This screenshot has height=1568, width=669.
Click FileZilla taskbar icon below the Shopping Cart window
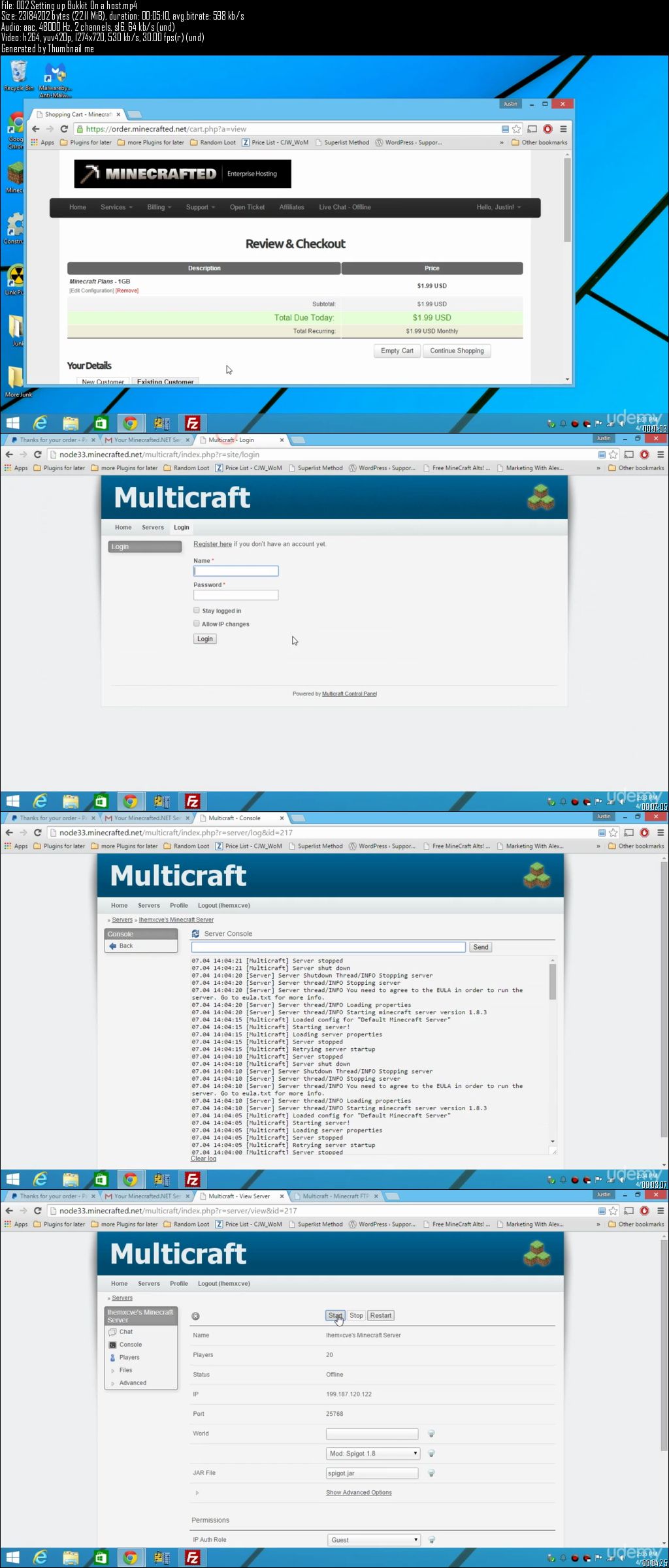(x=192, y=423)
